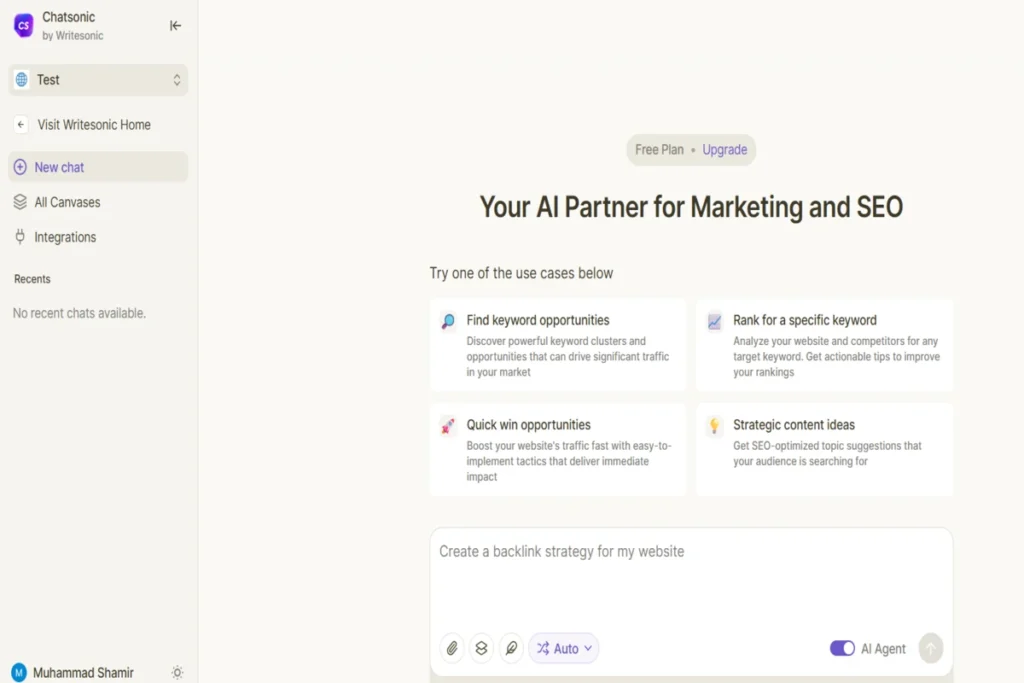This screenshot has height=683, width=1024.
Task: Click the AI Agent label text
Action: [x=883, y=649]
